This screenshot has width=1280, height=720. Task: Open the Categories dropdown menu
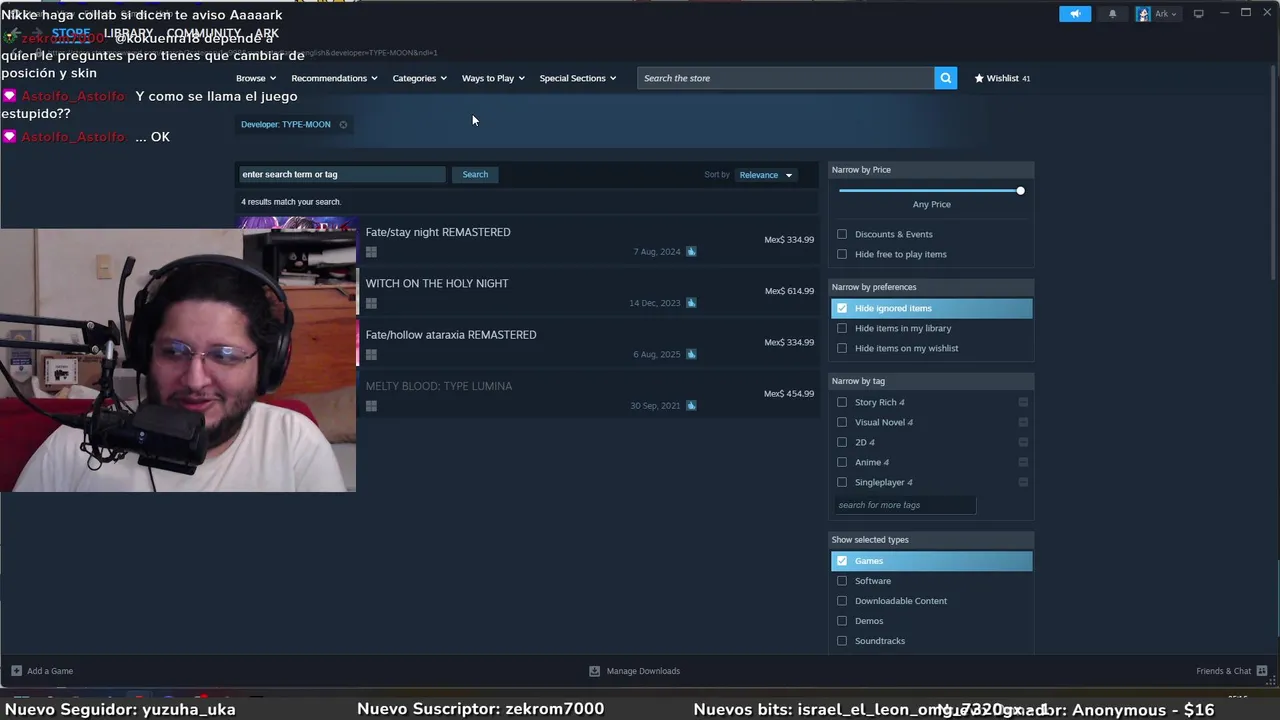click(419, 78)
